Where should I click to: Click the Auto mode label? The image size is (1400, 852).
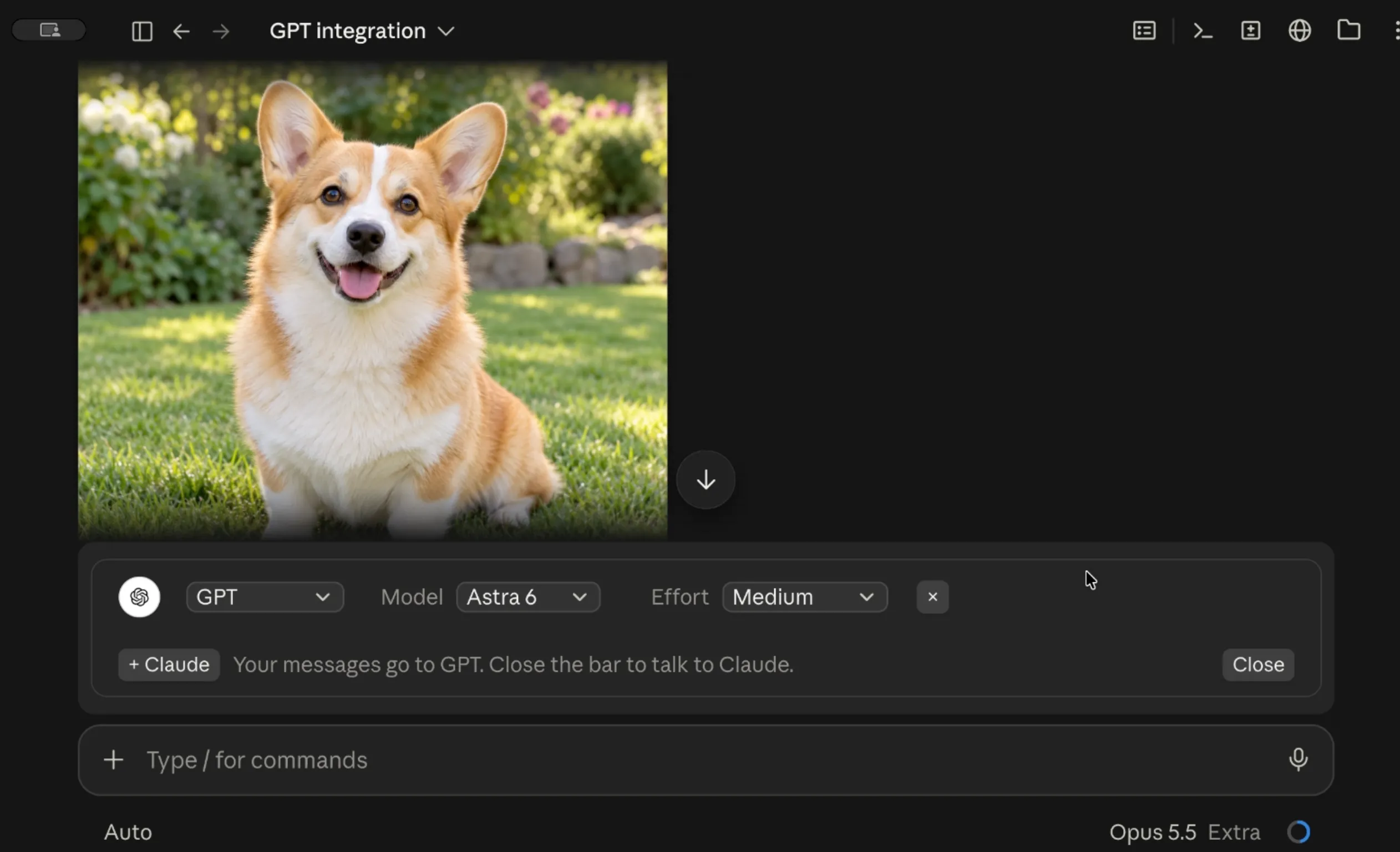click(128, 832)
